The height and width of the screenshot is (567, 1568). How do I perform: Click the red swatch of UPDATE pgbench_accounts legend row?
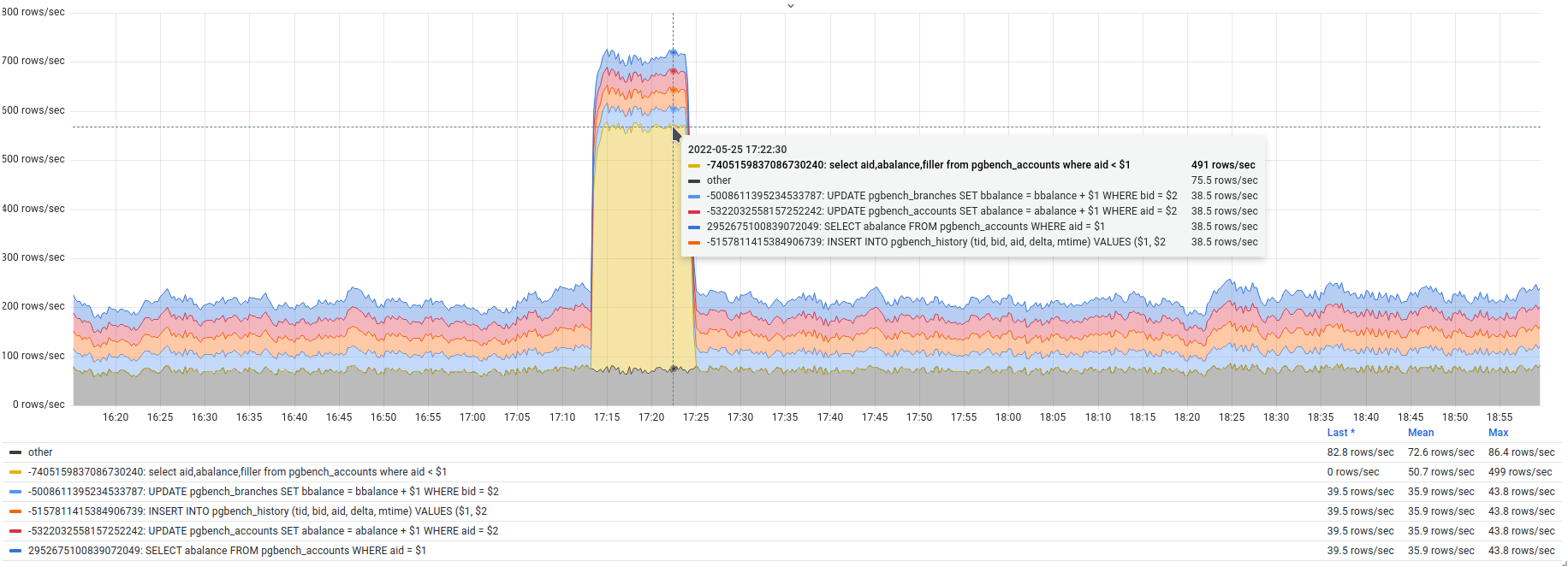[15, 531]
